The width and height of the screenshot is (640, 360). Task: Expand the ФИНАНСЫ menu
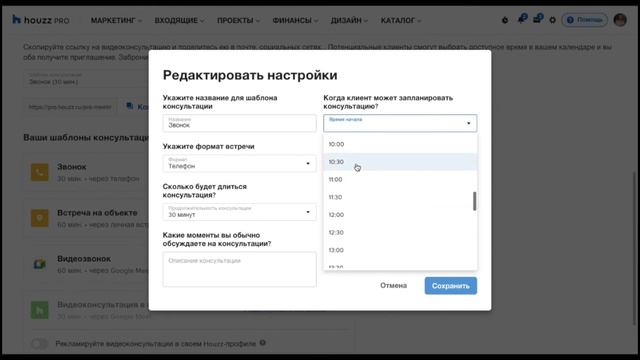295,20
